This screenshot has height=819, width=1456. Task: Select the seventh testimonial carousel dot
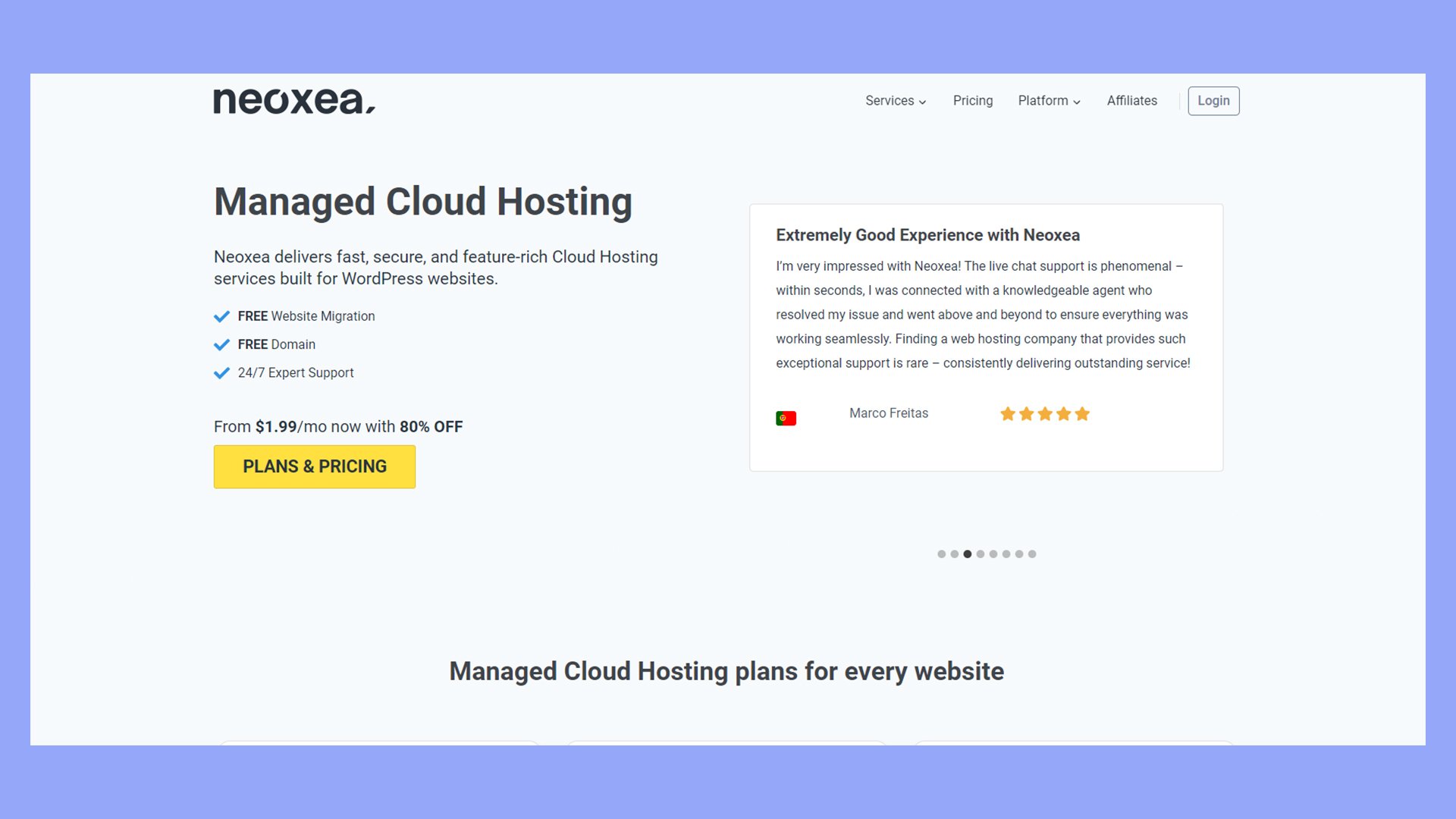(1019, 554)
